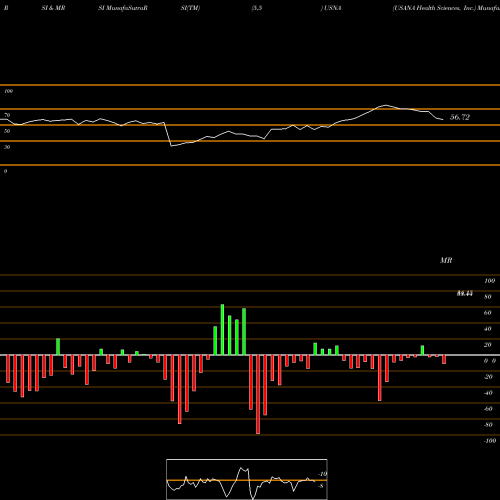Image resolution: width=500 pixels, height=500 pixels.
Task: Click the 'SI(TM)' header text
Action: tap(190, 8)
